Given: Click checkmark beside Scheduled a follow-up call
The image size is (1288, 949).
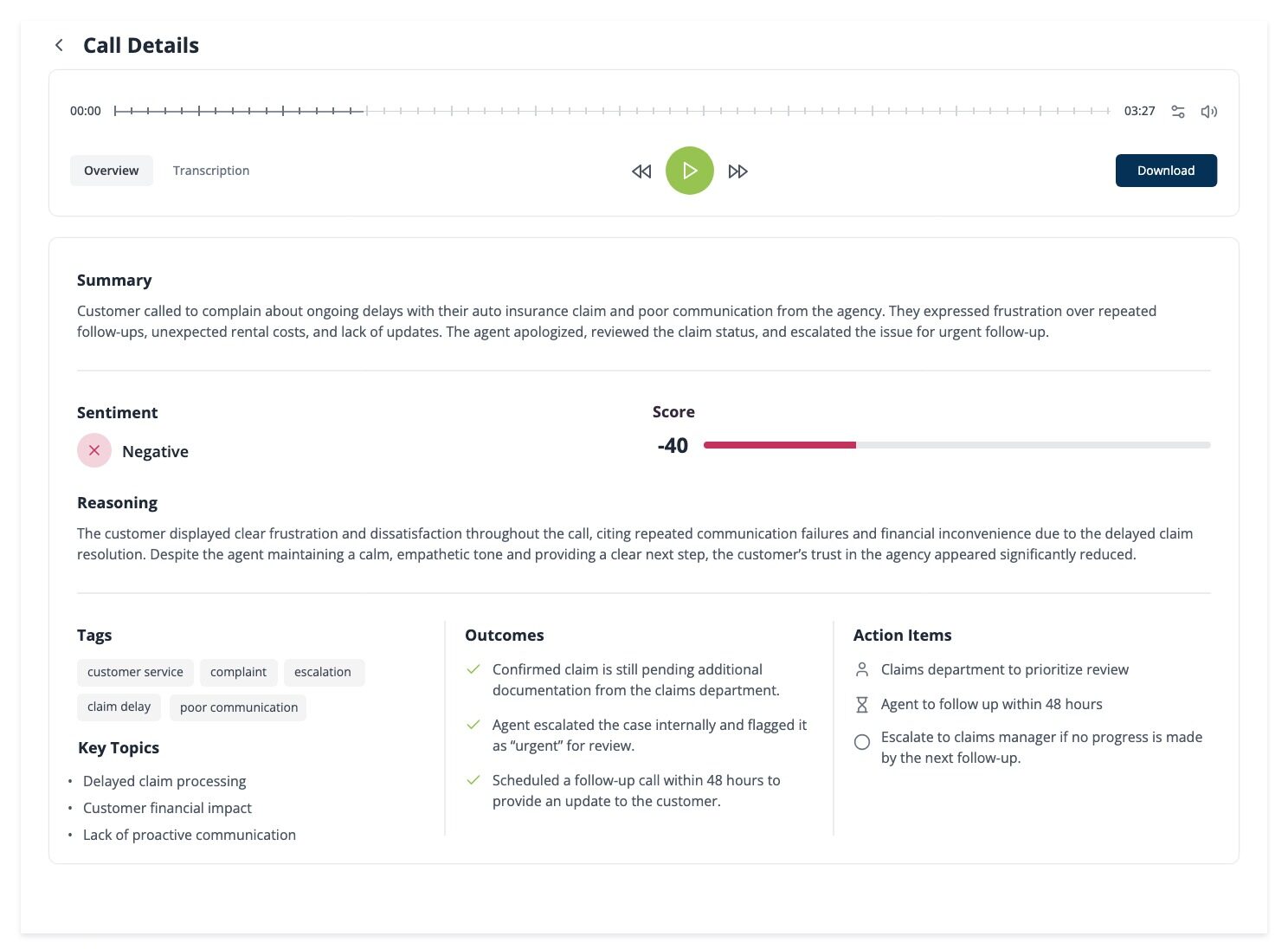Looking at the screenshot, I should click(x=473, y=780).
